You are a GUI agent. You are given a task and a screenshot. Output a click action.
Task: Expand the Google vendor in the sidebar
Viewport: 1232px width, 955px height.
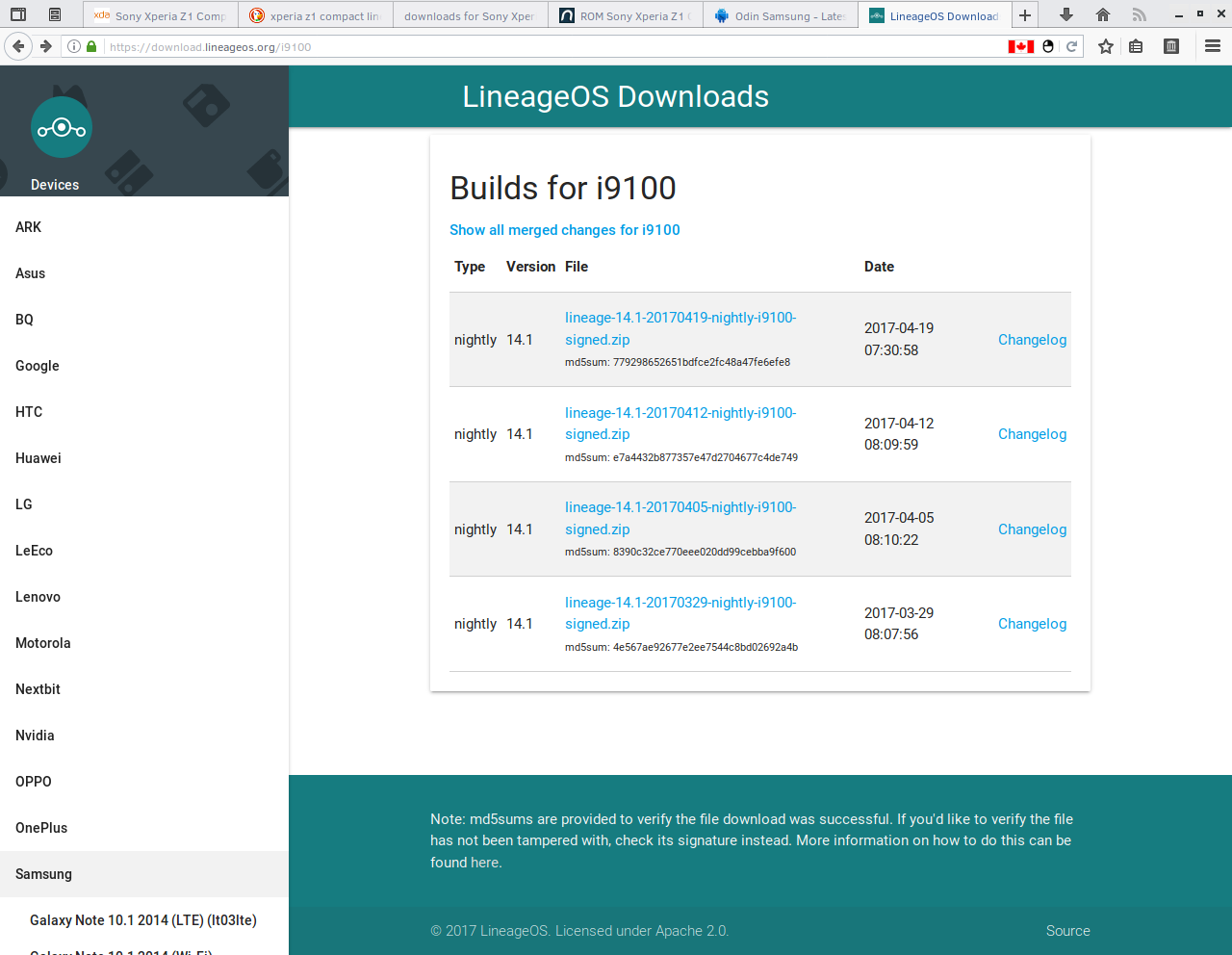point(144,366)
